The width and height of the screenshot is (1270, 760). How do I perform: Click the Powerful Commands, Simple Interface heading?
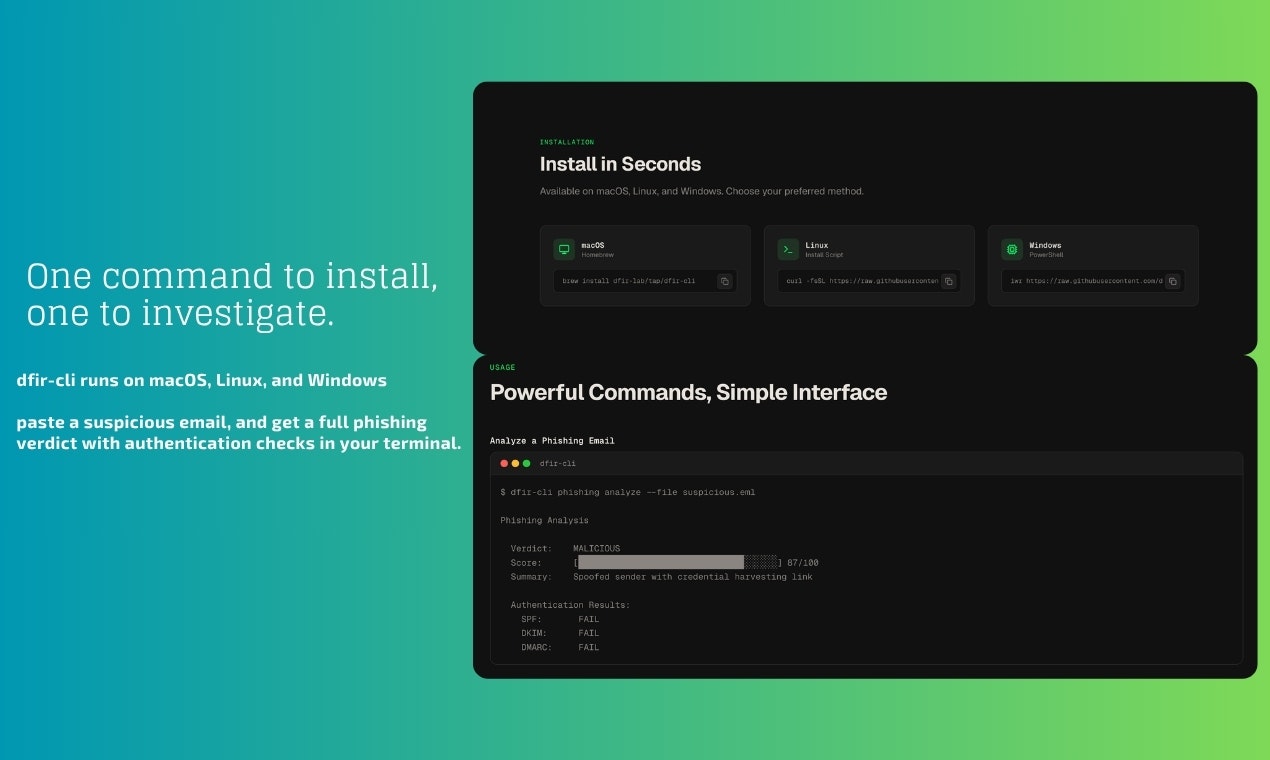(x=688, y=392)
